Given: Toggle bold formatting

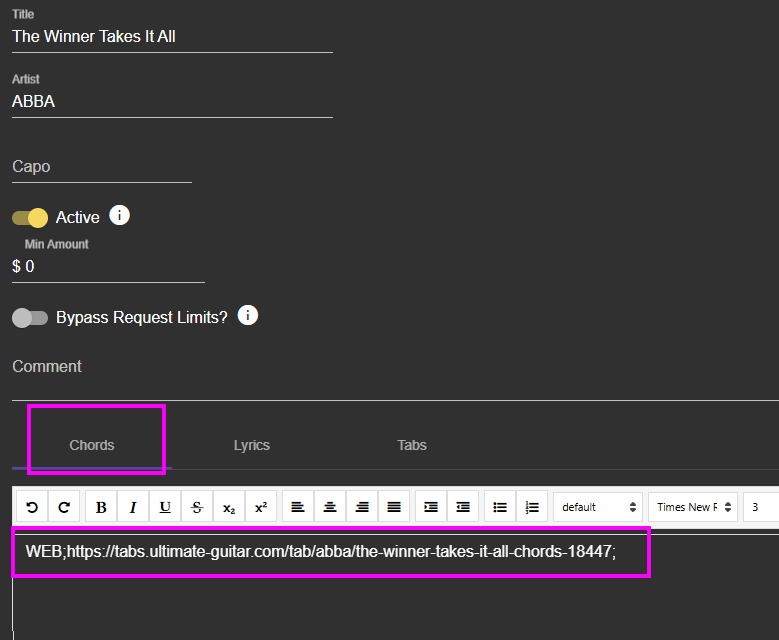Looking at the screenshot, I should [101, 507].
